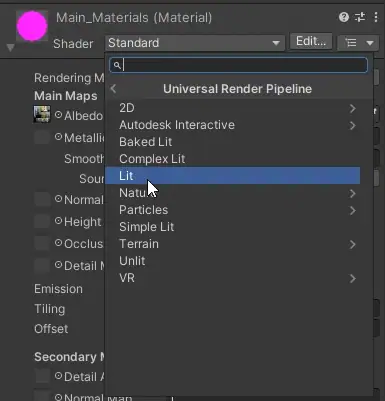This screenshot has height=401, width=385.
Task: Collapse the material foldout triangle
Action: 10,48
